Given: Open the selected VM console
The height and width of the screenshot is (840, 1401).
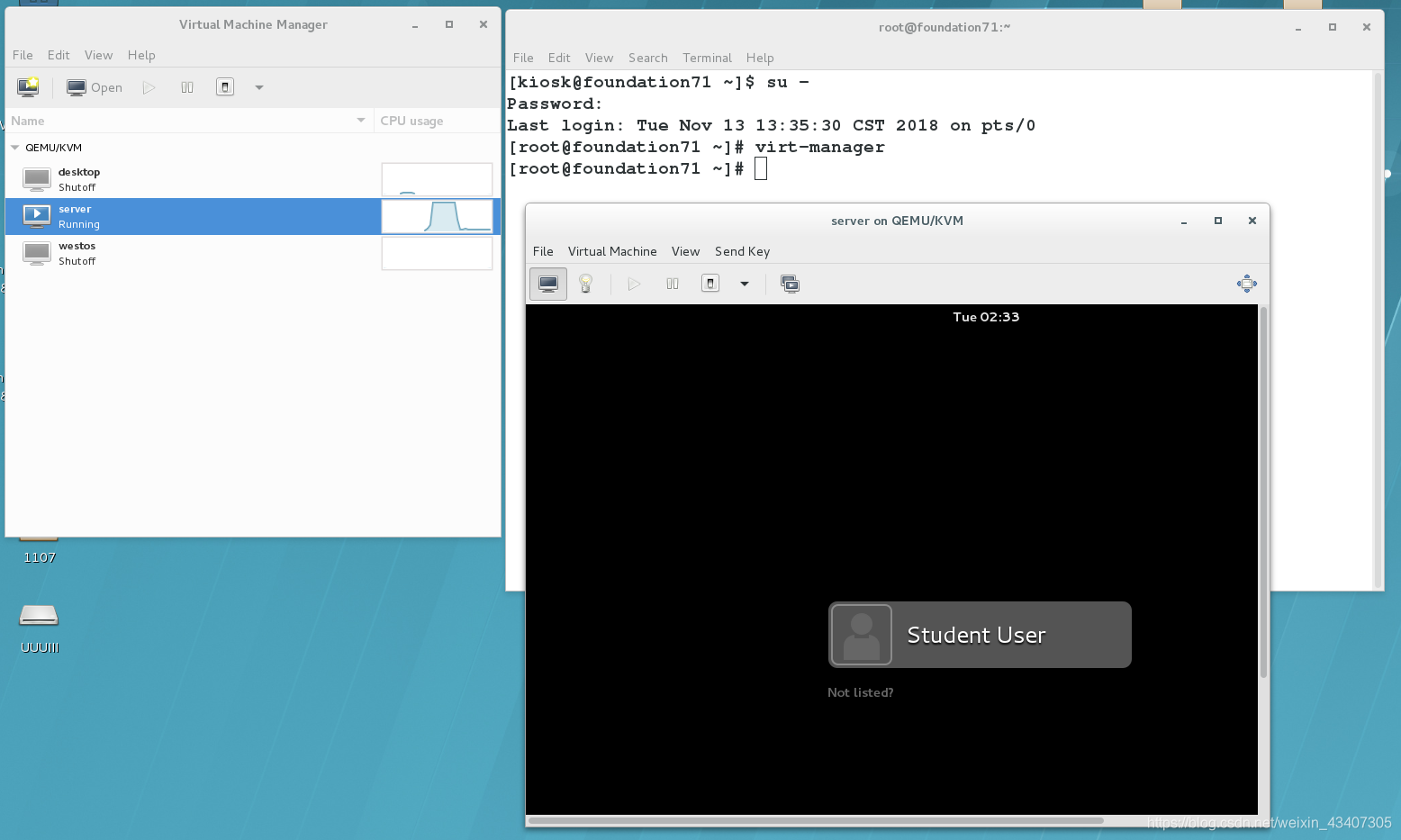Looking at the screenshot, I should (95, 87).
